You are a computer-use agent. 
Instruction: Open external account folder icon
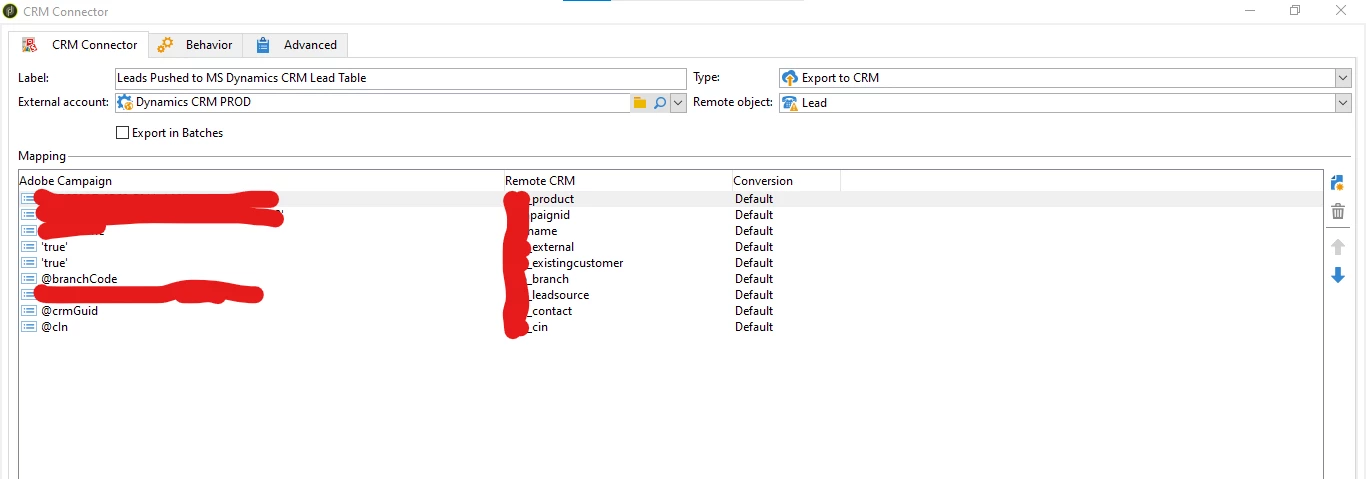coord(640,103)
